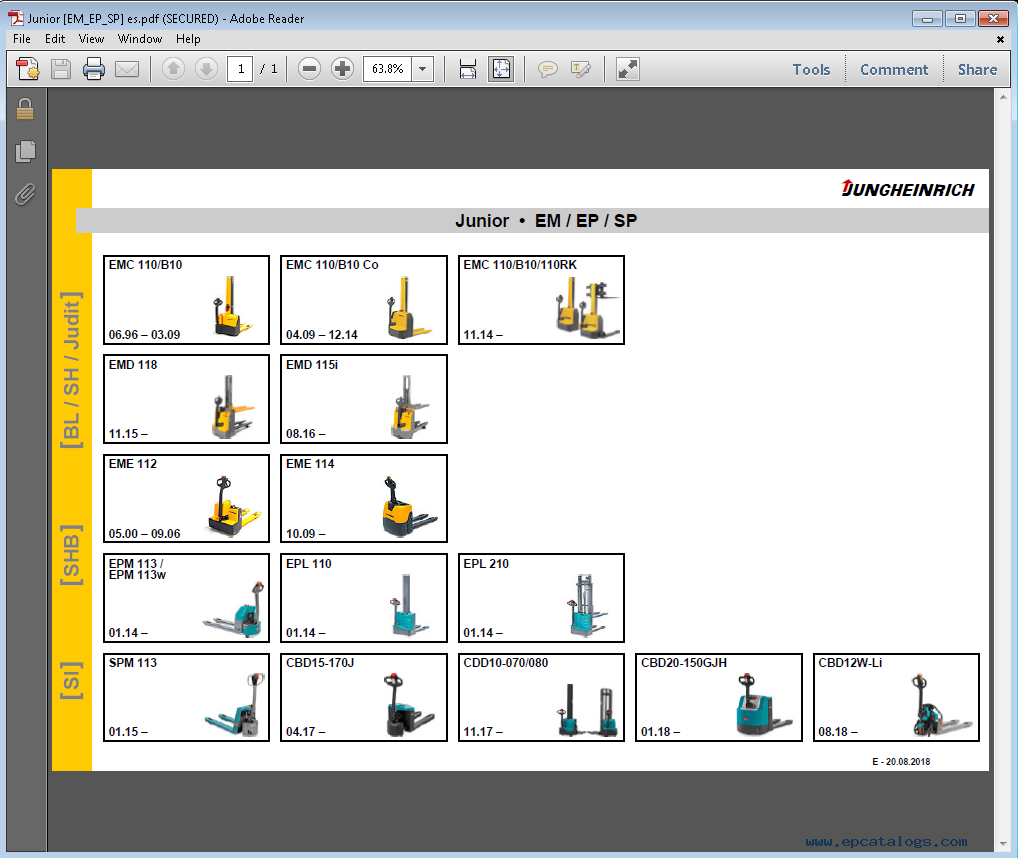Go to next page arrow
Screen dimensions: 1018x858
tap(206, 69)
